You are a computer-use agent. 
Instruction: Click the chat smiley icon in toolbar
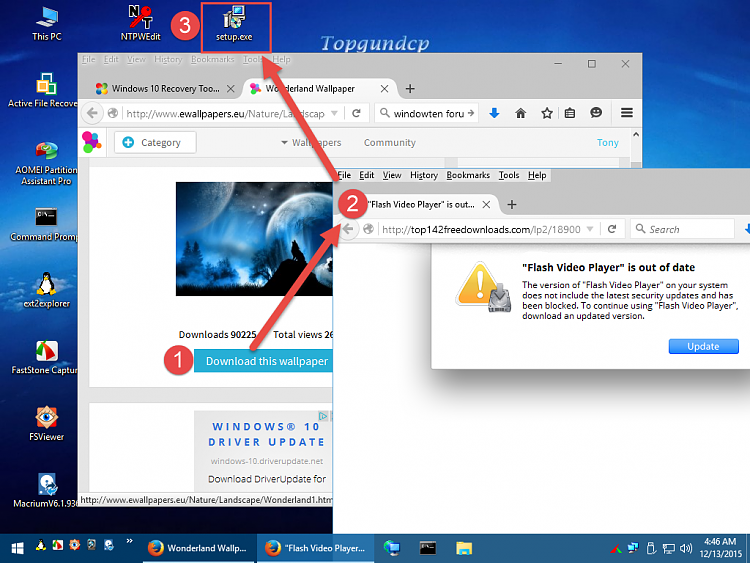[x=596, y=113]
